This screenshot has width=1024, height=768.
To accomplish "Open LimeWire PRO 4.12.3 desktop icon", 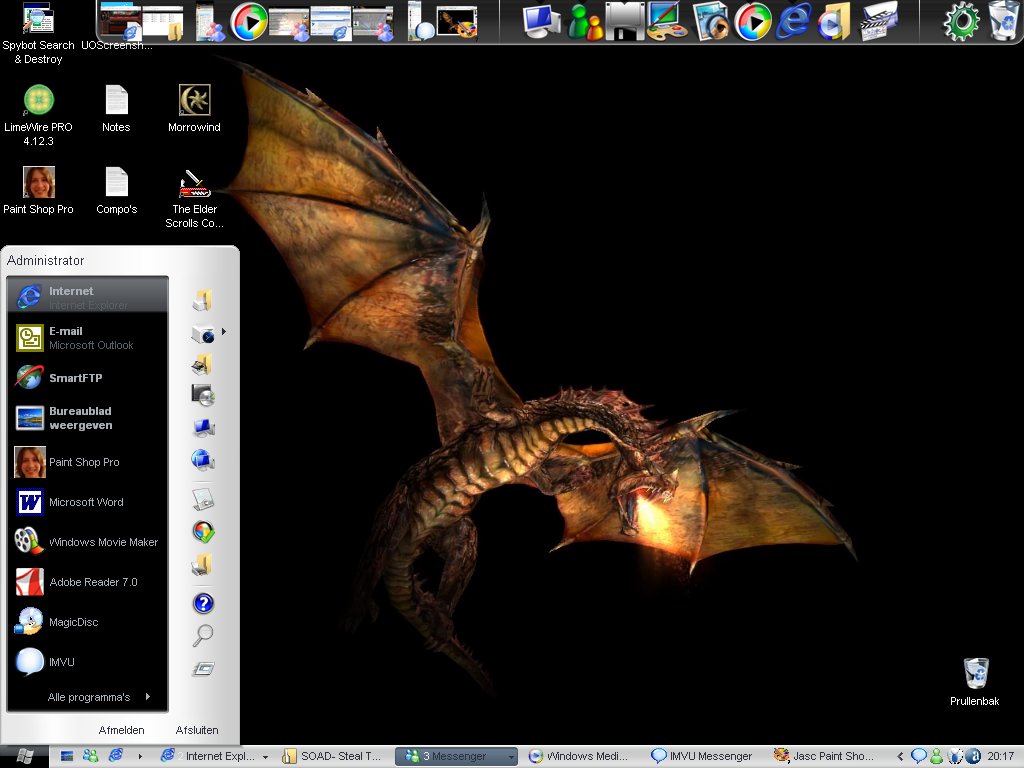I will coord(38,115).
